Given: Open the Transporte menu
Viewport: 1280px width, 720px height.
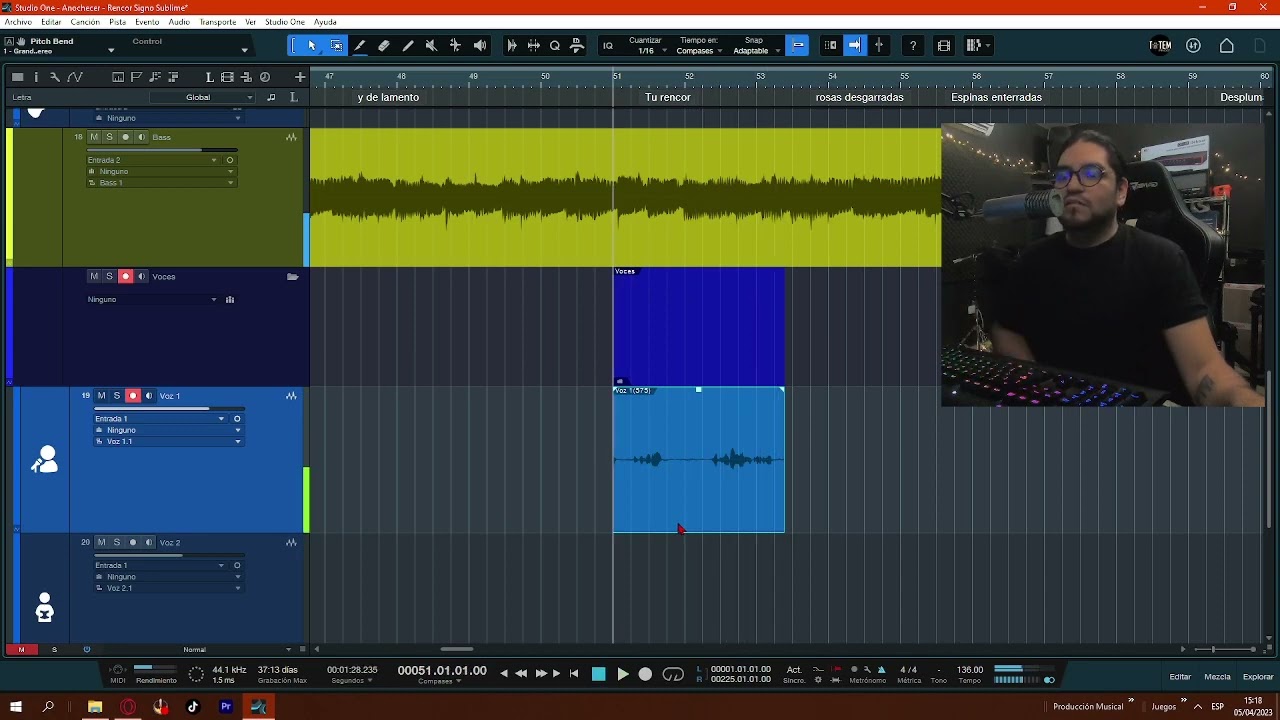Looking at the screenshot, I should [x=217, y=22].
